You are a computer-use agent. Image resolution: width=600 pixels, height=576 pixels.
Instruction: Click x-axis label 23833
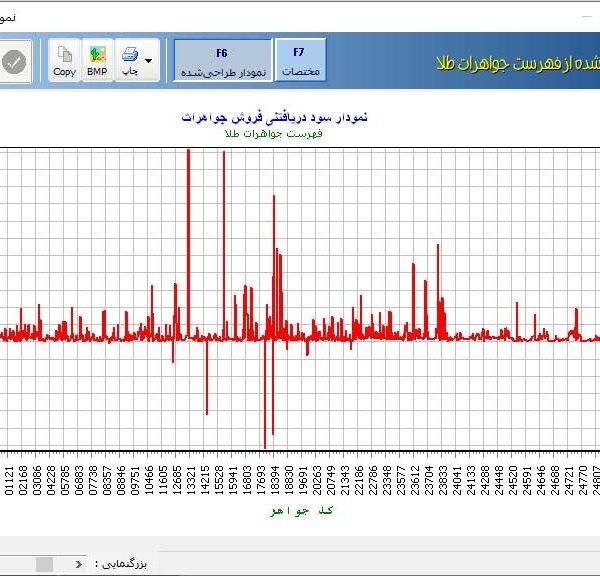(443, 480)
